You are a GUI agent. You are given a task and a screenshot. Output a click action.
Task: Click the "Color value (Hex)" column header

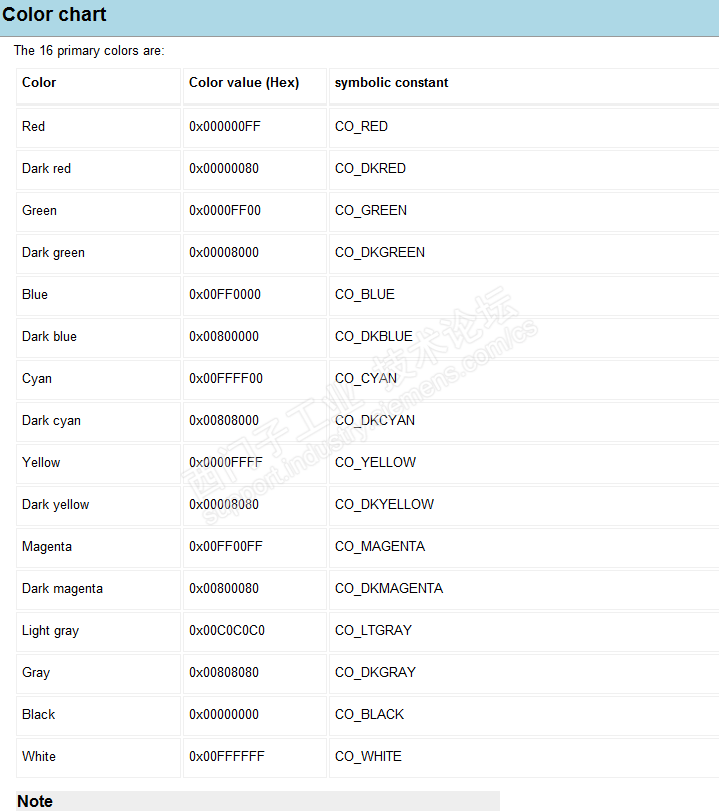coord(244,83)
